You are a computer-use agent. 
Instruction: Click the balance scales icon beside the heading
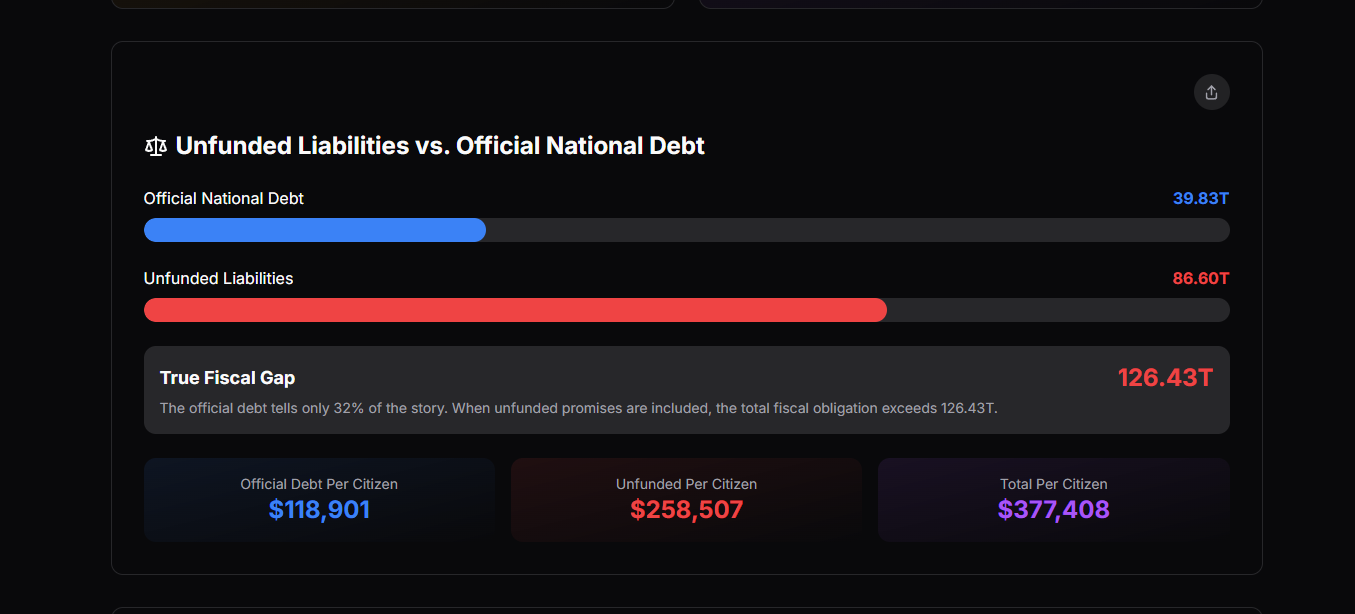(155, 147)
